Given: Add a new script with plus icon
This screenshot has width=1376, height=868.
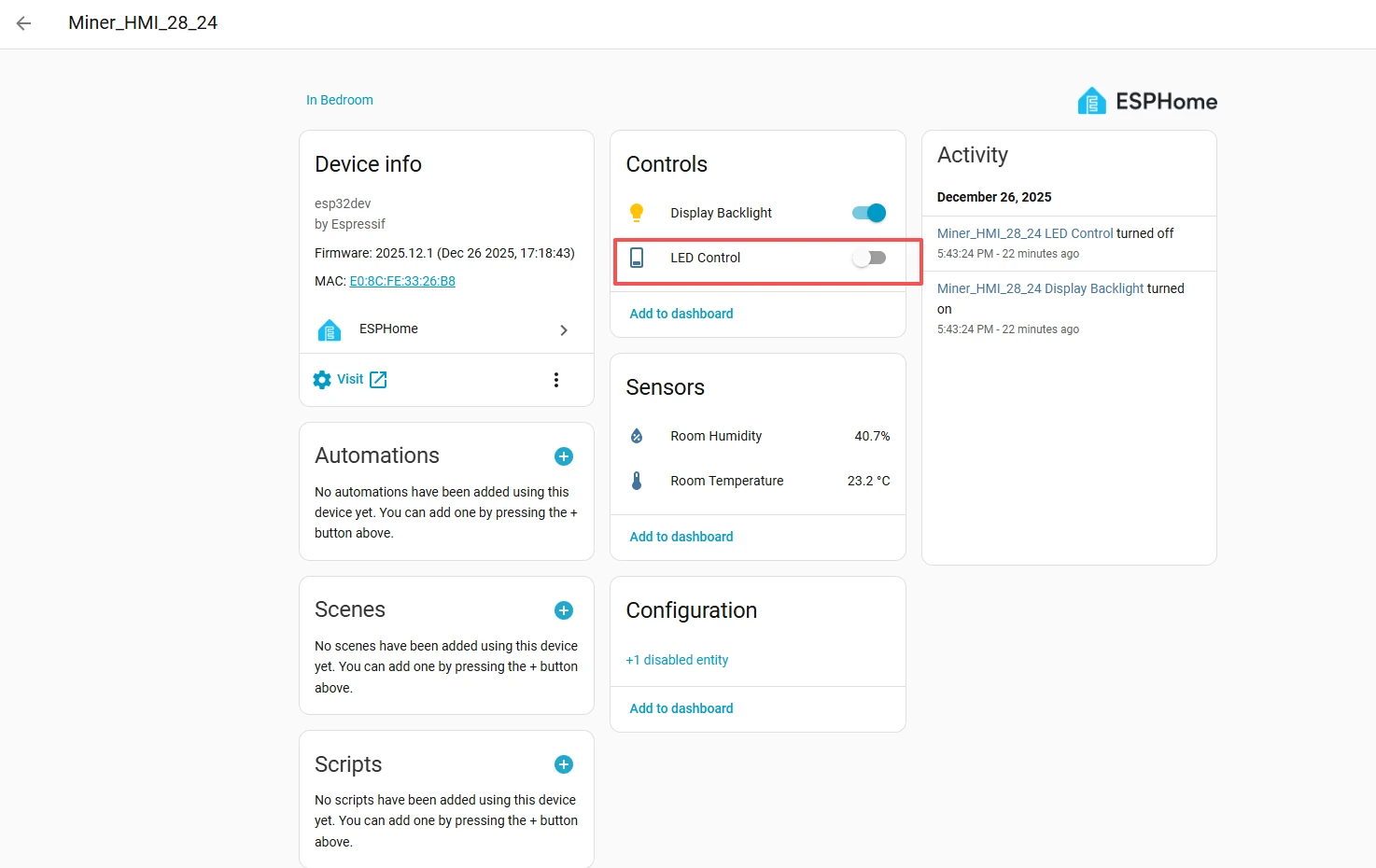Looking at the screenshot, I should click(x=564, y=764).
